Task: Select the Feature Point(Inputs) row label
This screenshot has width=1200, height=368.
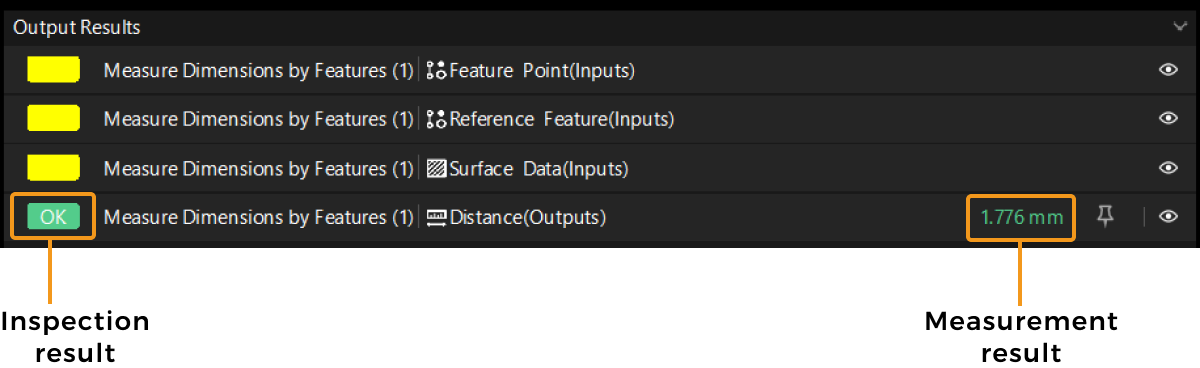Action: point(542,70)
